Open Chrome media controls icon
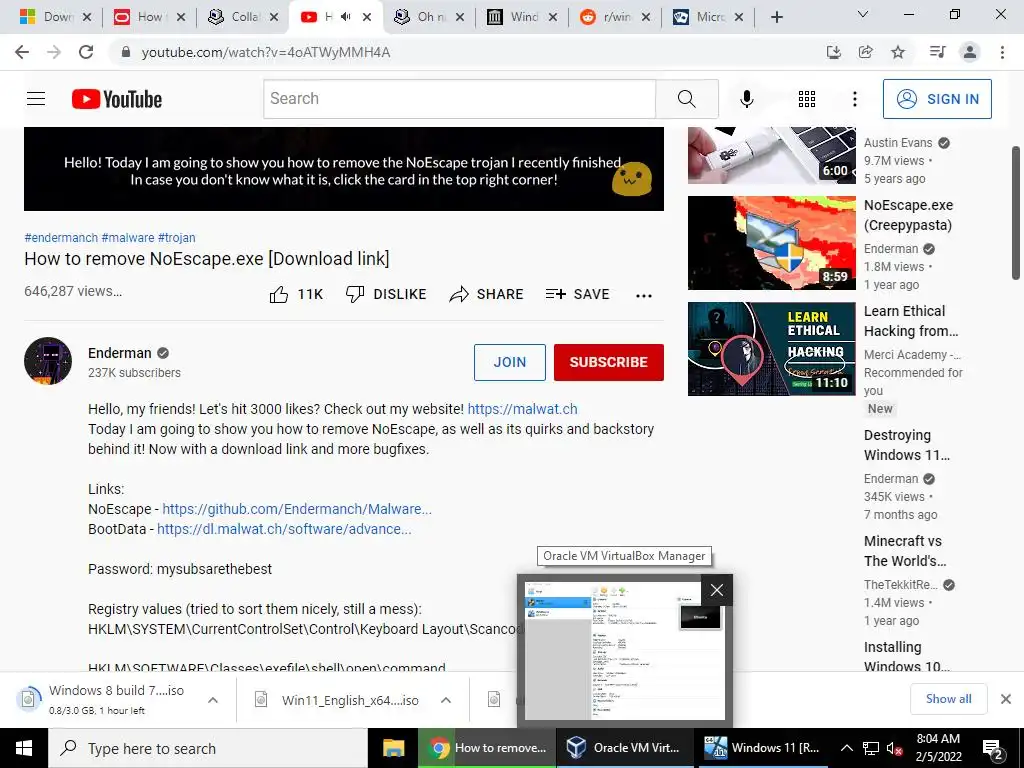 tap(937, 52)
